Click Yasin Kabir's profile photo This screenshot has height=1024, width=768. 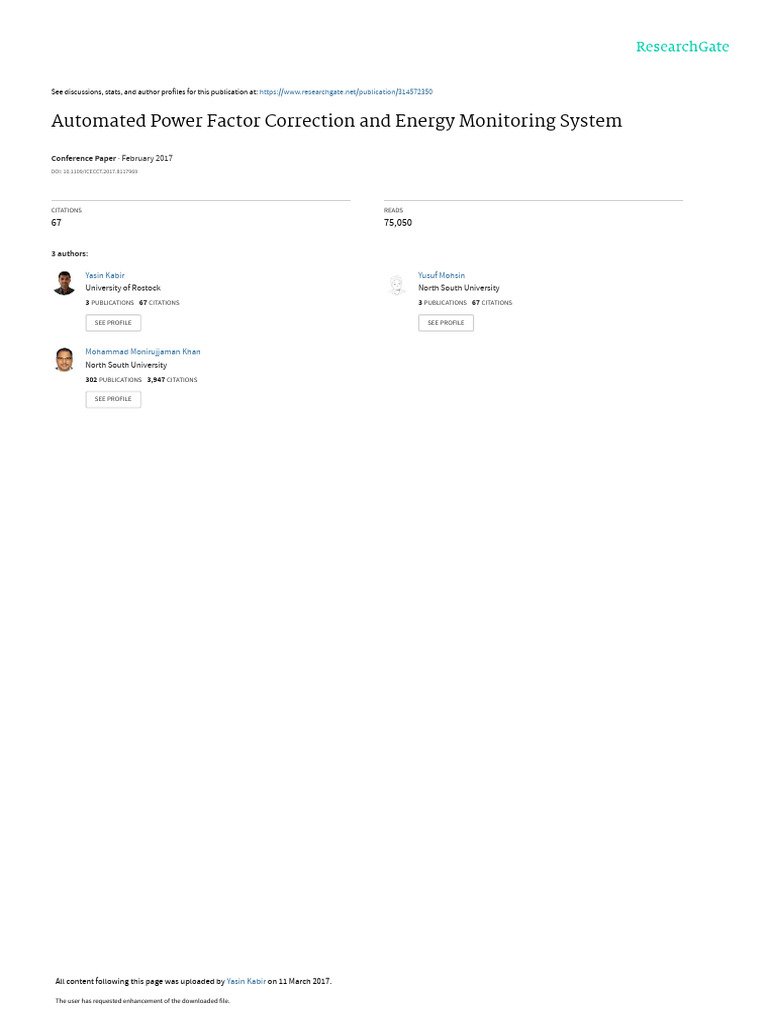point(64,283)
